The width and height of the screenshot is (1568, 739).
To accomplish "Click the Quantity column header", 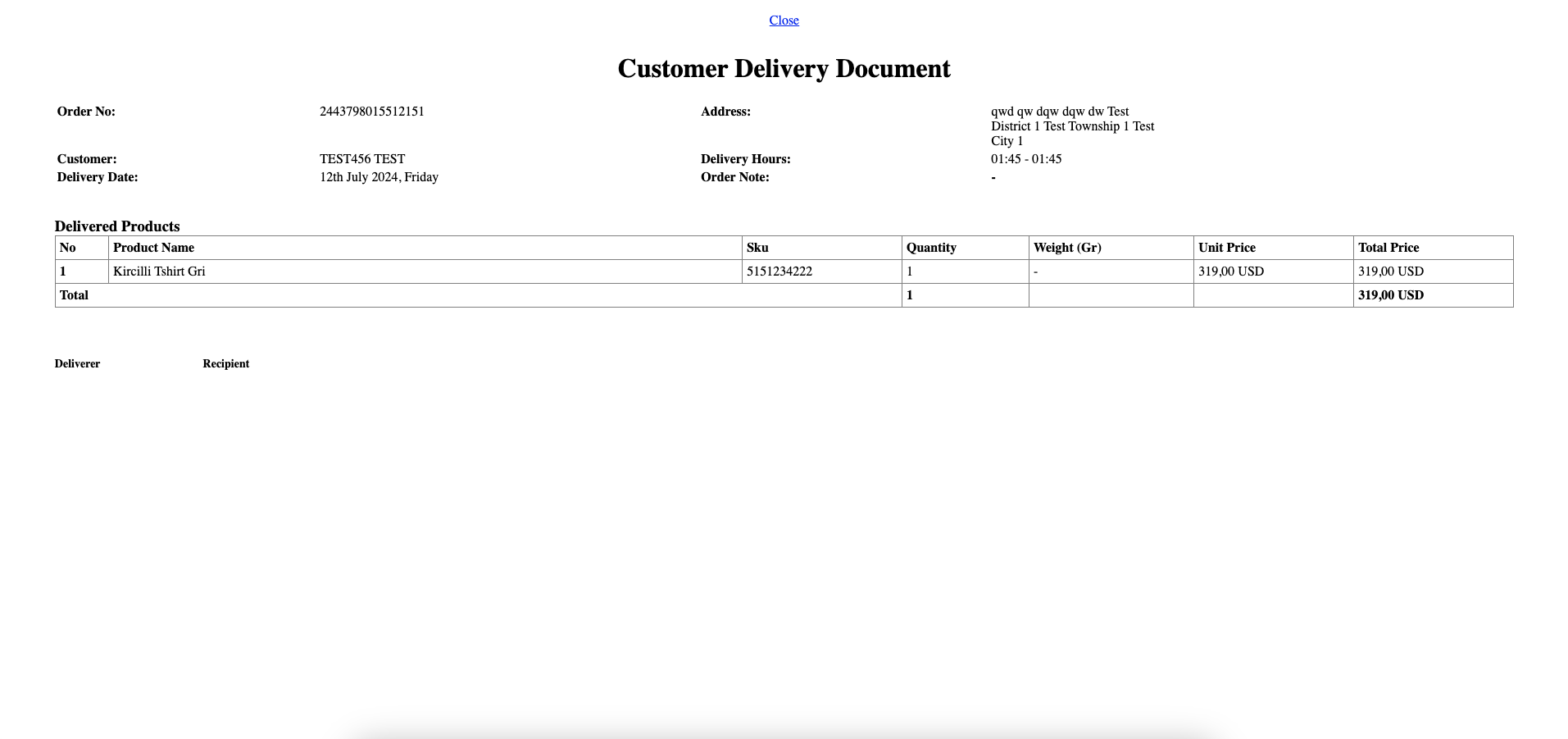I will [x=931, y=248].
